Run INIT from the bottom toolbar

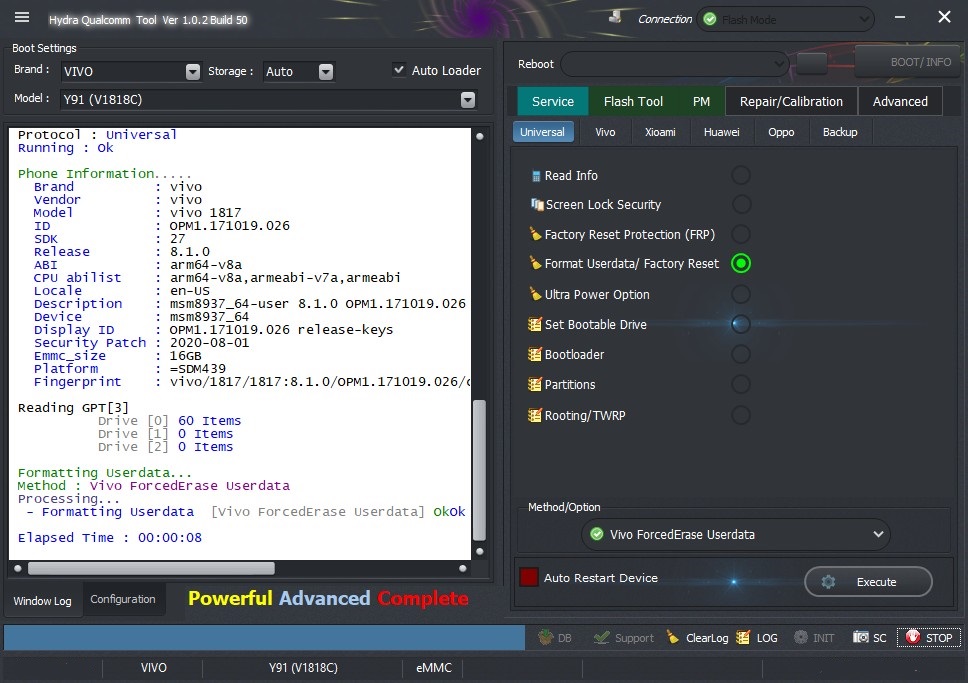[x=814, y=638]
